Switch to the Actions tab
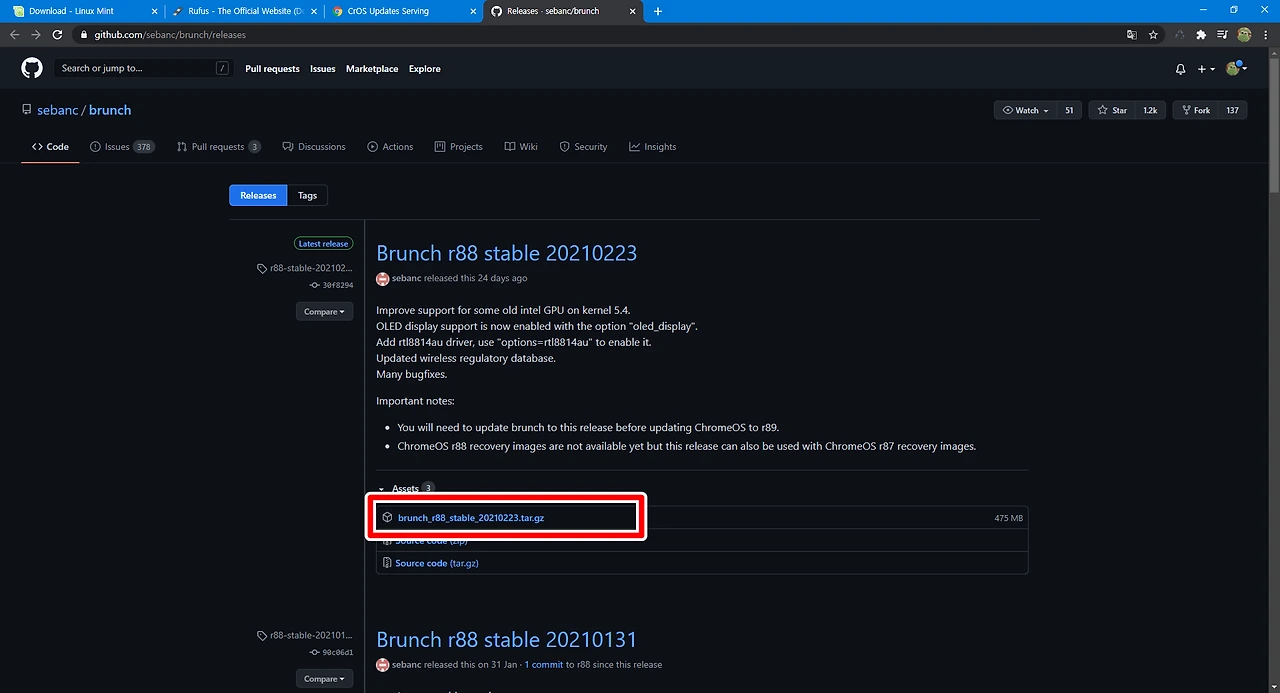 coord(390,146)
